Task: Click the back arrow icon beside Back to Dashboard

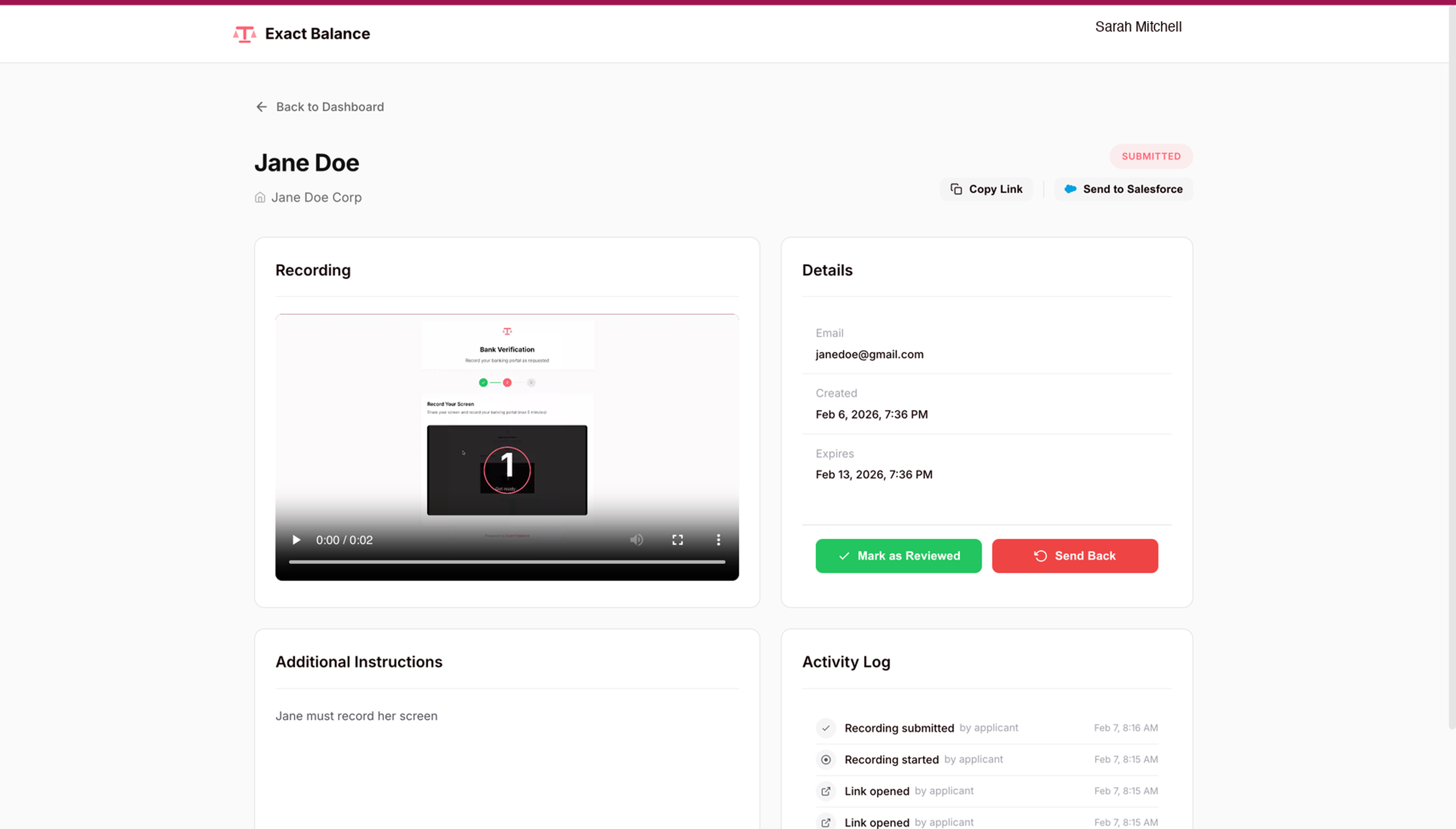Action: [261, 107]
